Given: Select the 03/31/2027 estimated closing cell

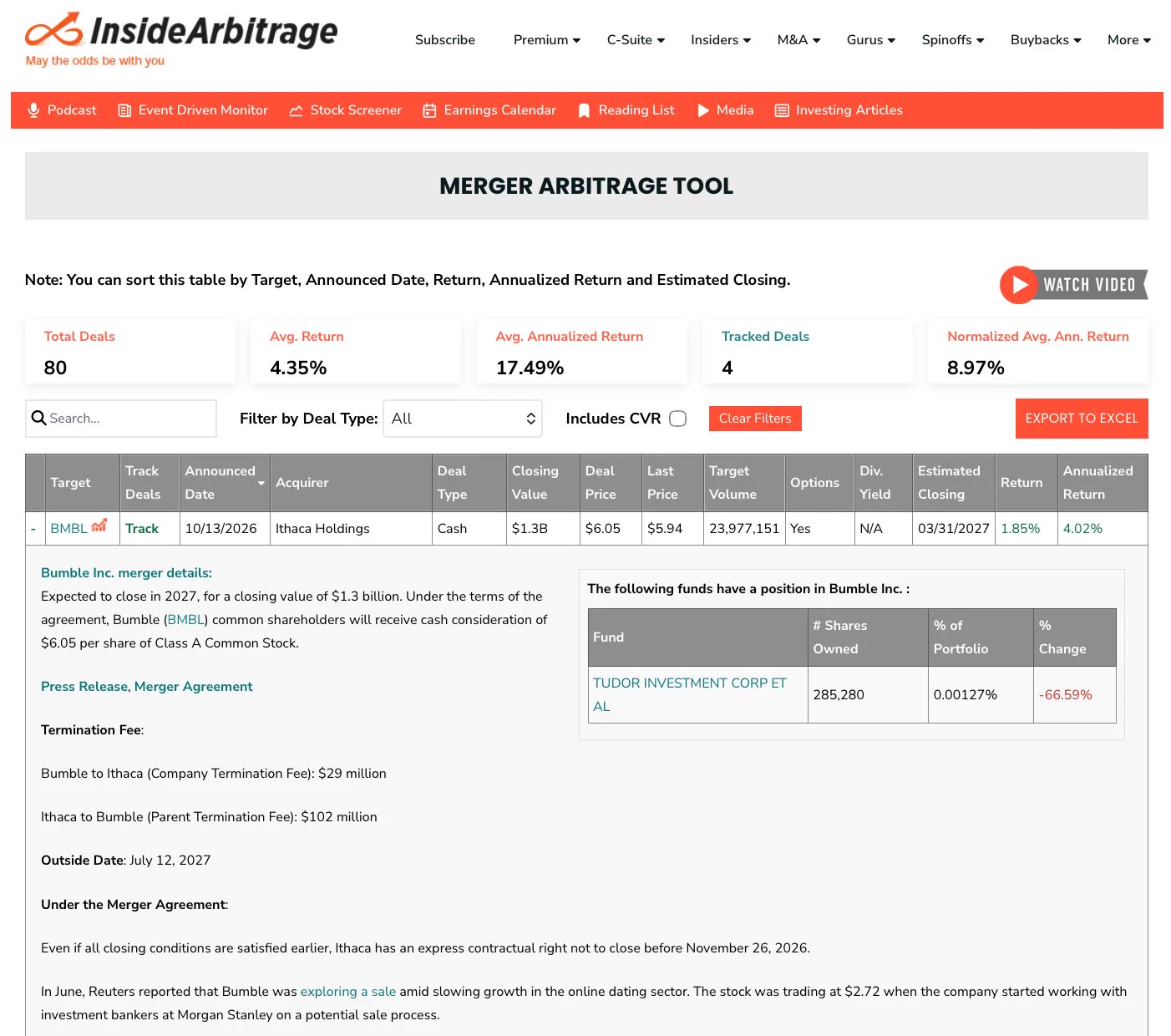Looking at the screenshot, I should [x=954, y=529].
